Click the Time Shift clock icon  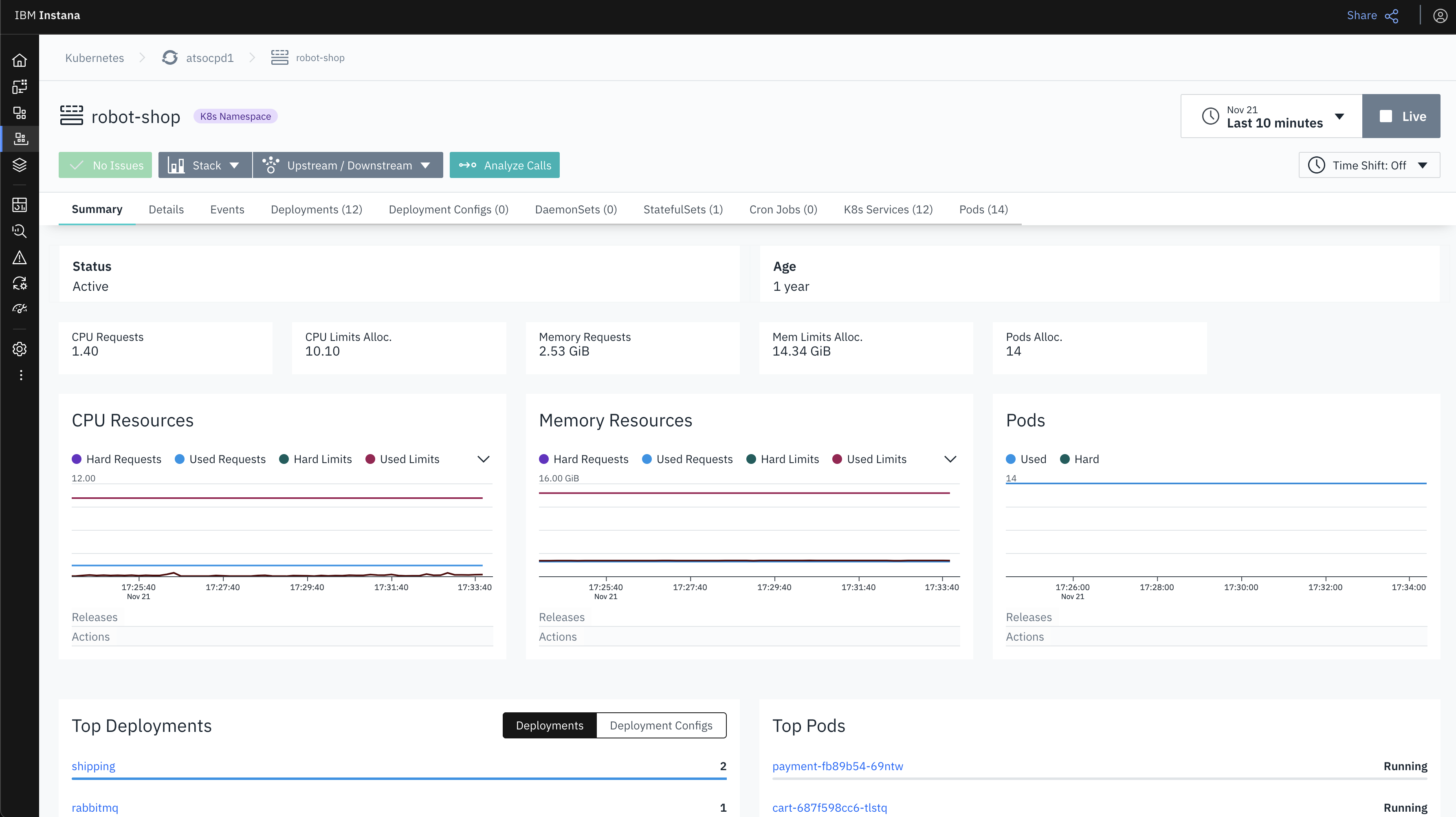[1316, 165]
